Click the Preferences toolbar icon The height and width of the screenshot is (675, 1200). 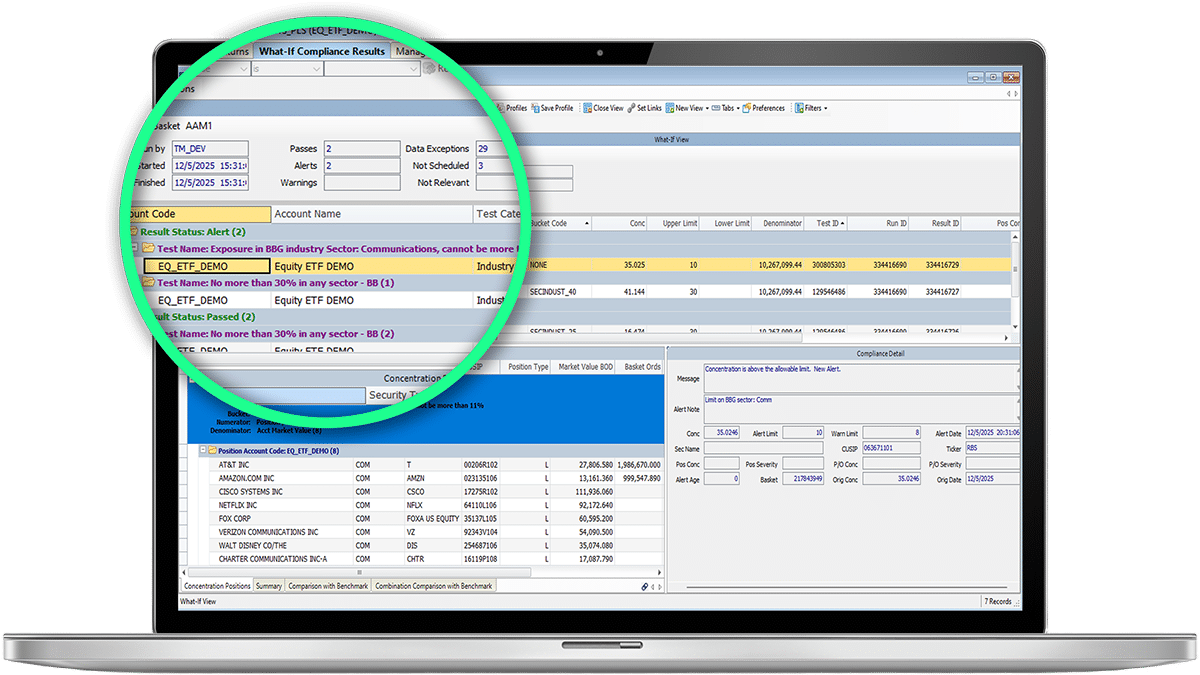(x=745, y=108)
